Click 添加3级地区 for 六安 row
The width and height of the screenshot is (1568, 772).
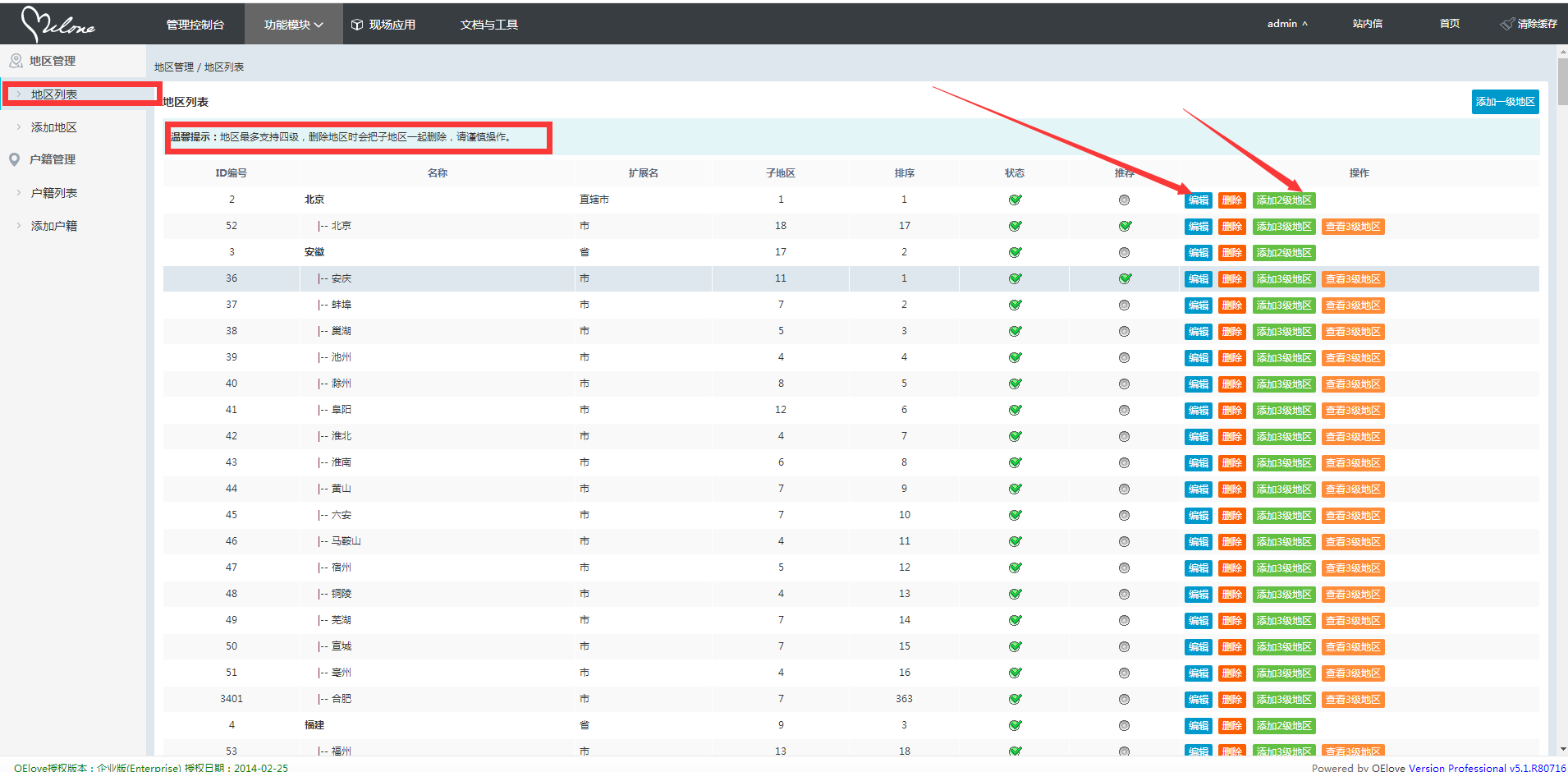[x=1284, y=516]
